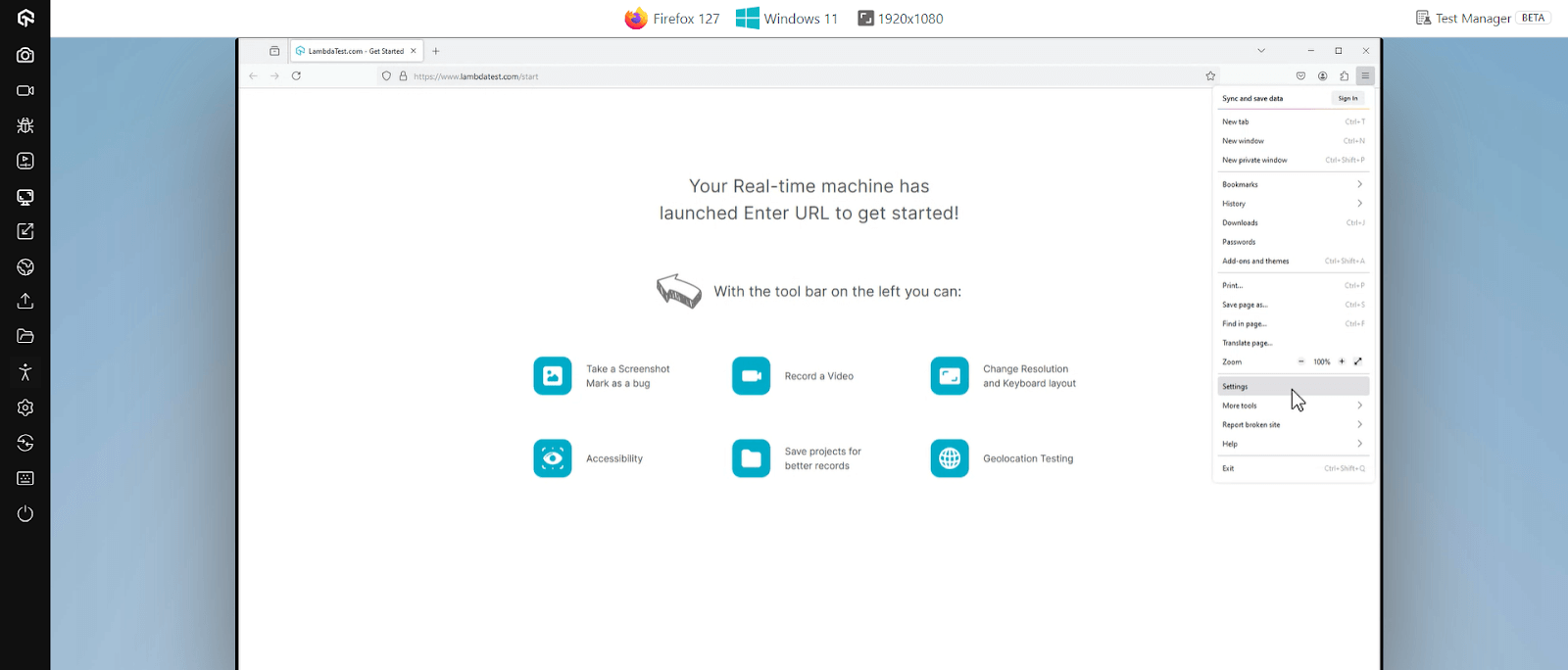1568x670 pixels.
Task: Click the sync/history sidebar icon
Action: (25, 443)
